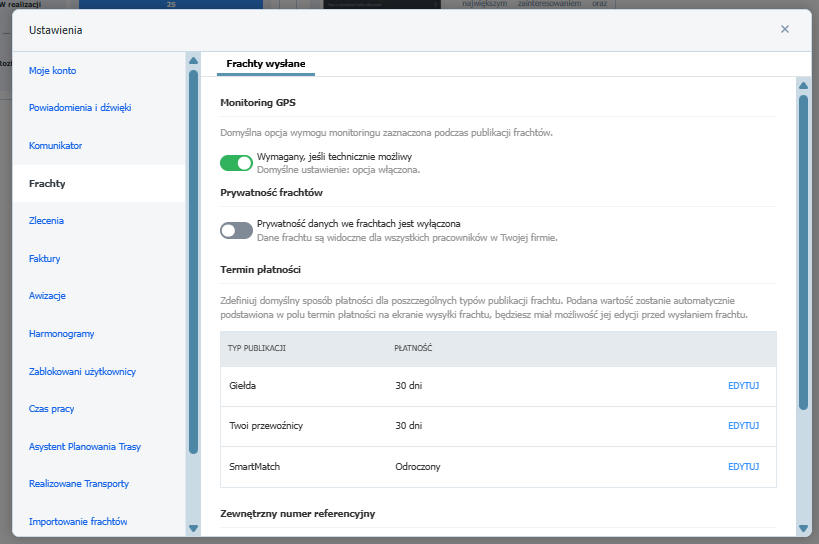The image size is (819, 544).
Task: Edit payment term for Giełda
Action: [x=744, y=385]
